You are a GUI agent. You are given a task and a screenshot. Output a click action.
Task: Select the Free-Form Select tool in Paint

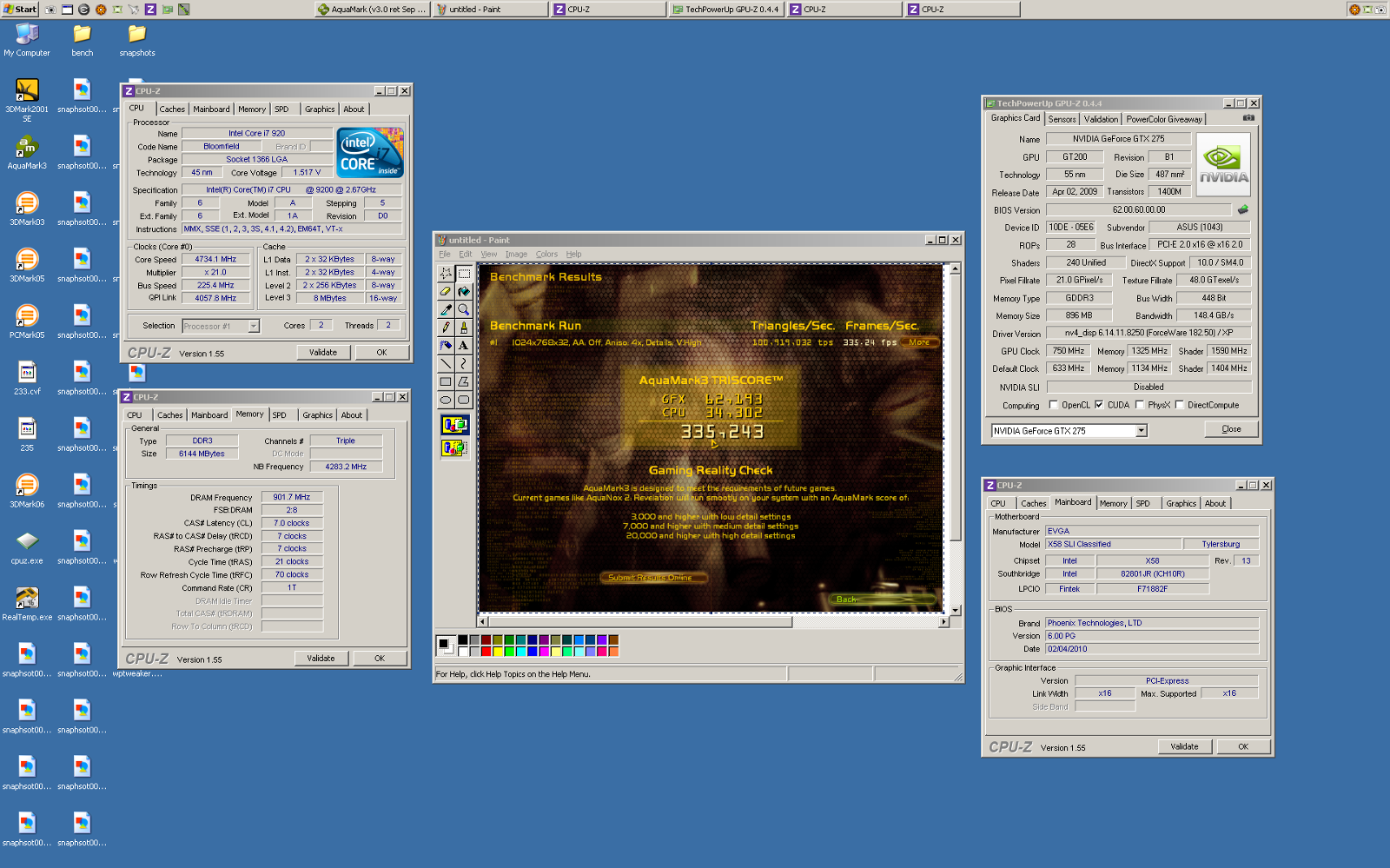446,273
